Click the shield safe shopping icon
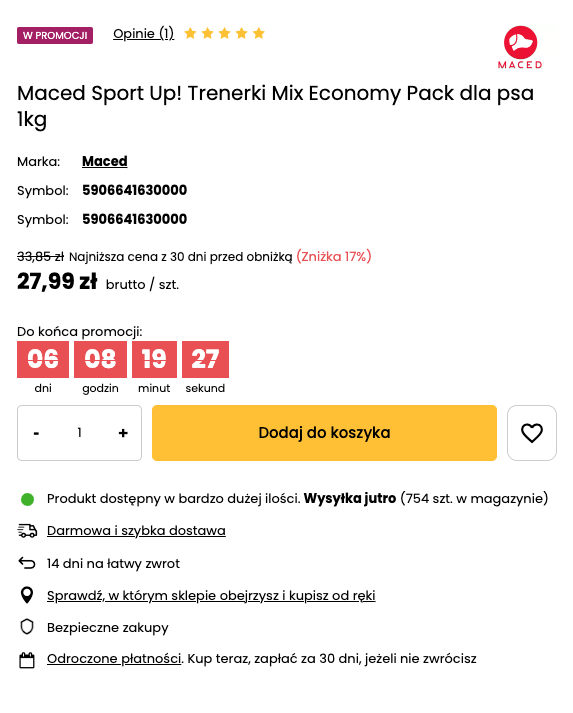 27,627
